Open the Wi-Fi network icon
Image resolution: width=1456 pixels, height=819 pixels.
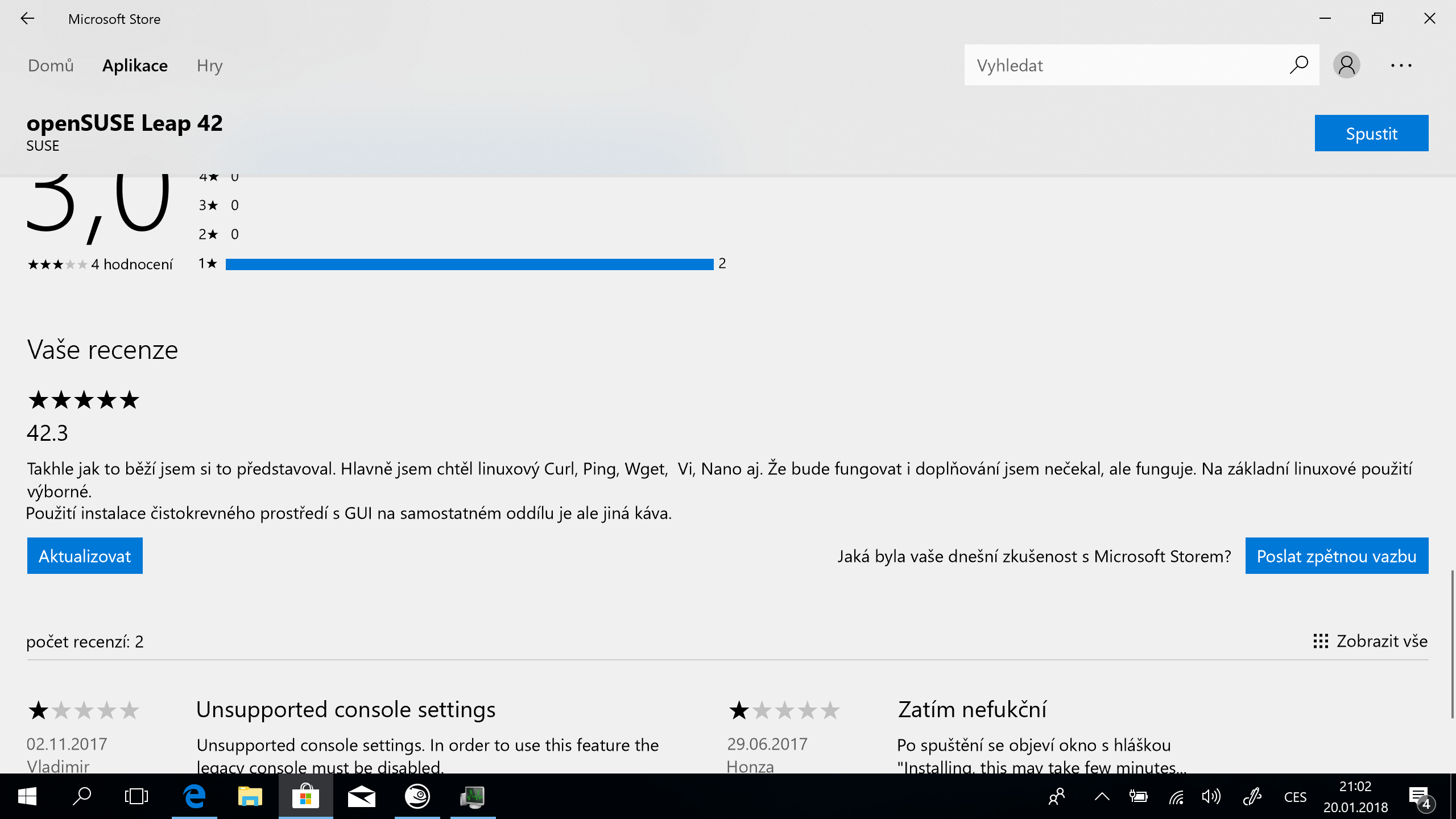tap(1176, 797)
